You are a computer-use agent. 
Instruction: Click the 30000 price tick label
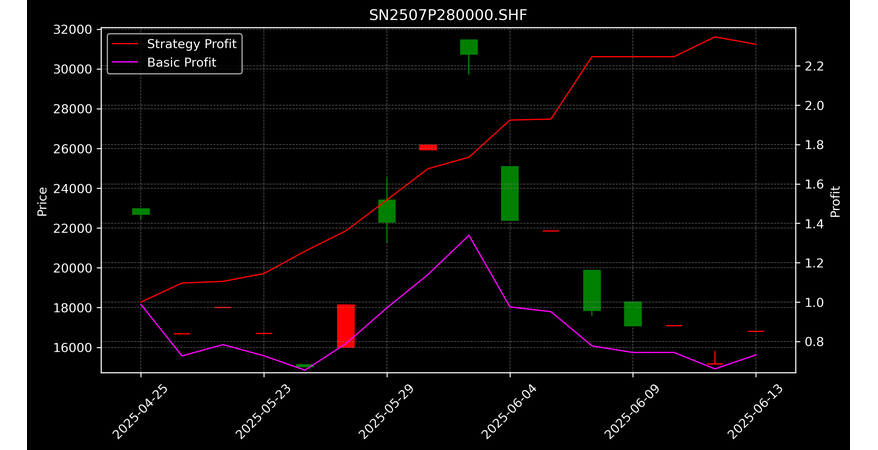(73, 69)
